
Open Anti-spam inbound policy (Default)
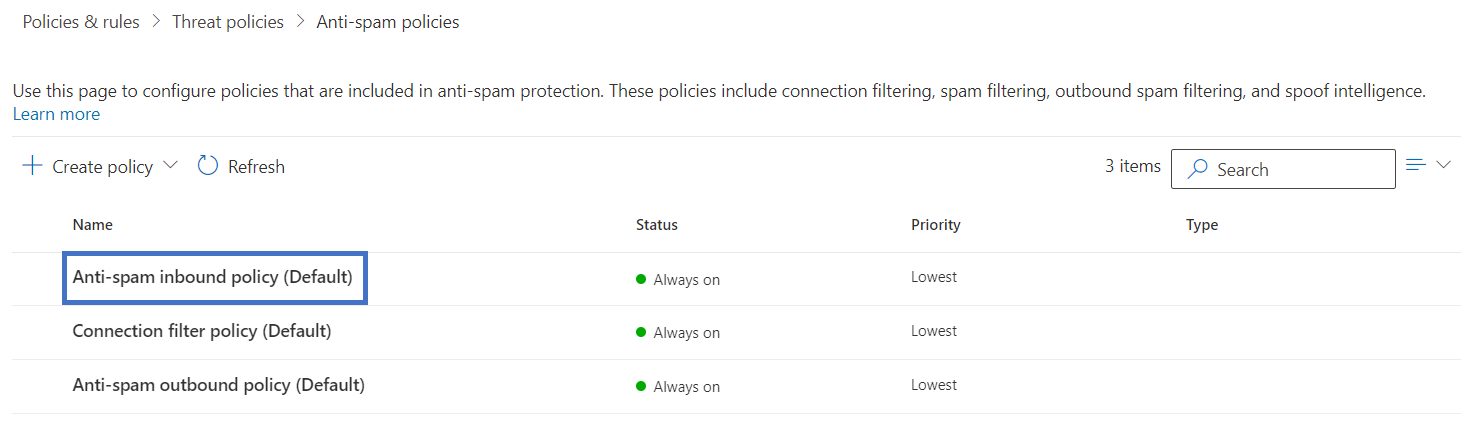click(213, 277)
